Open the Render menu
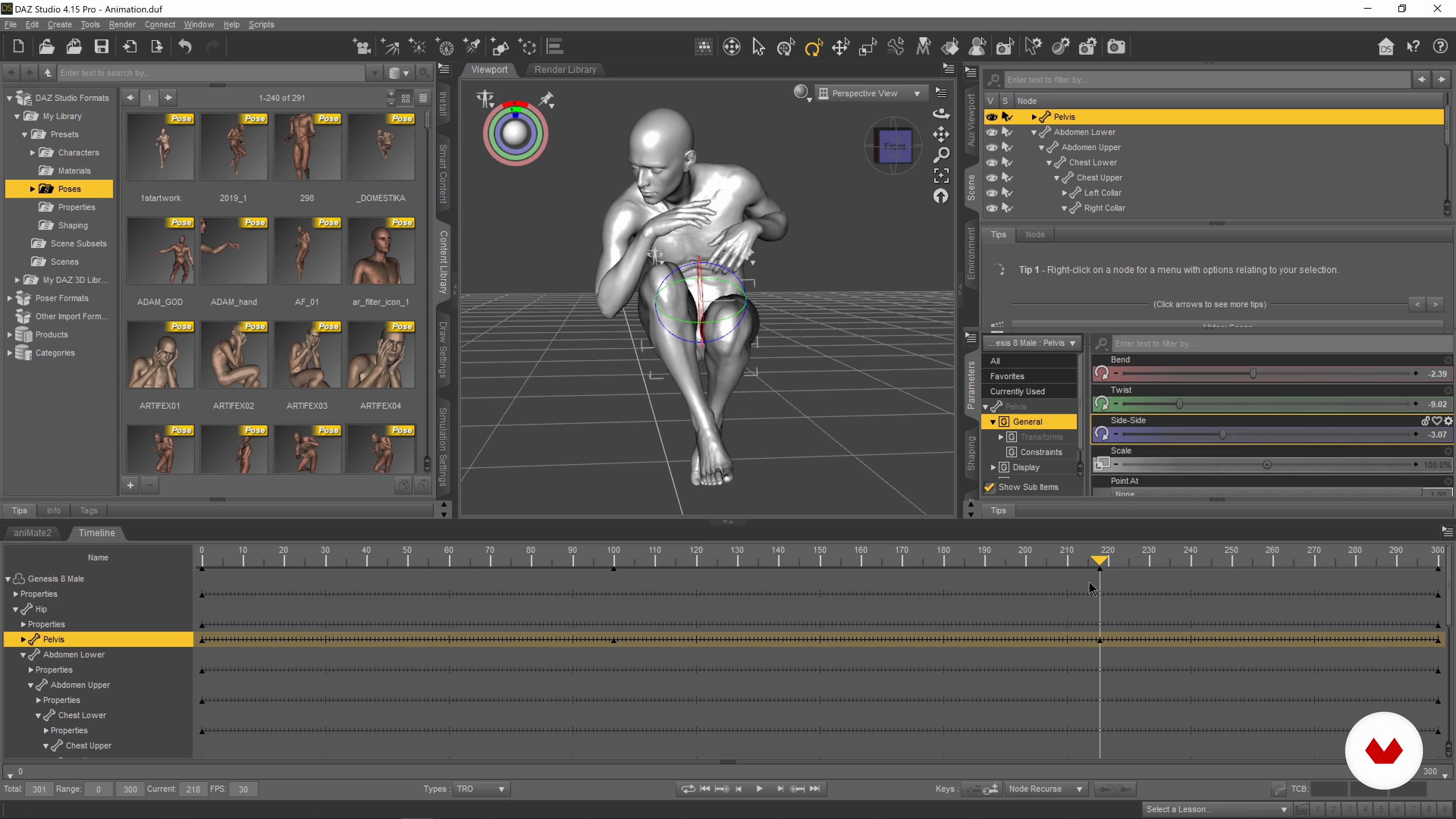Screen dimensions: 1456x819 click(x=122, y=24)
